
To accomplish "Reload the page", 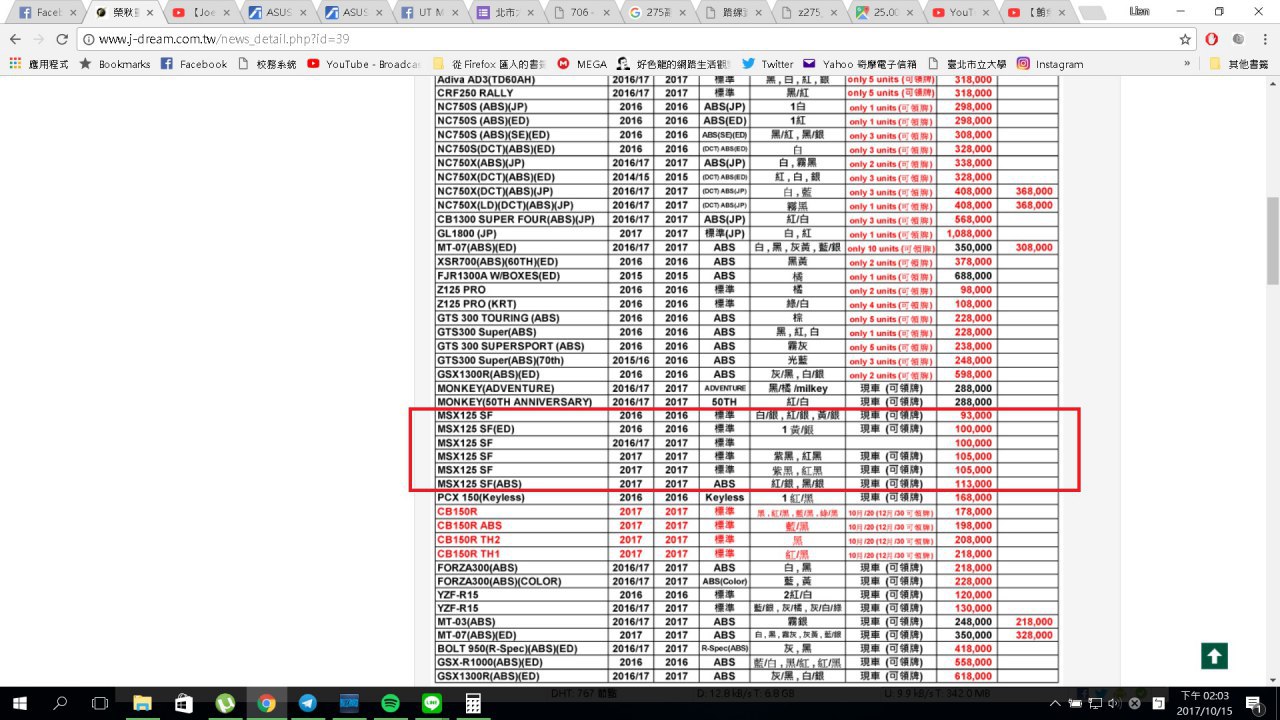I will (x=62, y=39).
